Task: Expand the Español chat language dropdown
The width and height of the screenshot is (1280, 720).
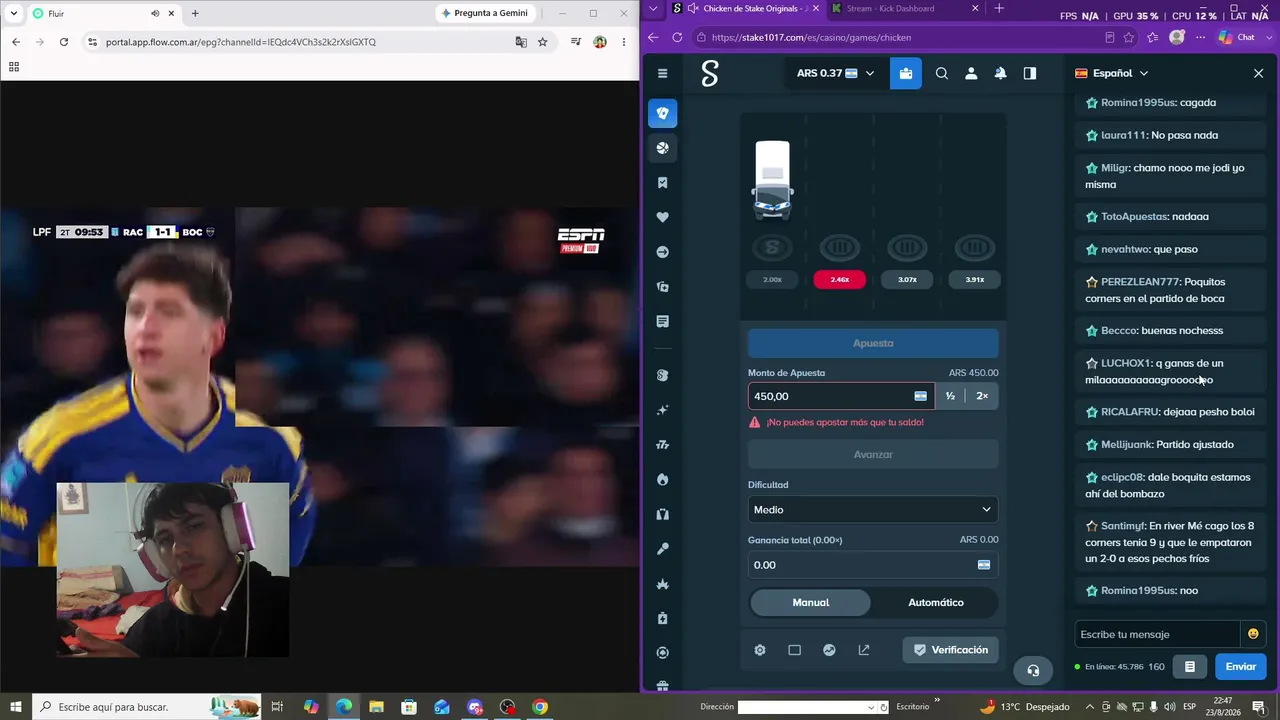Action: 1112,73
